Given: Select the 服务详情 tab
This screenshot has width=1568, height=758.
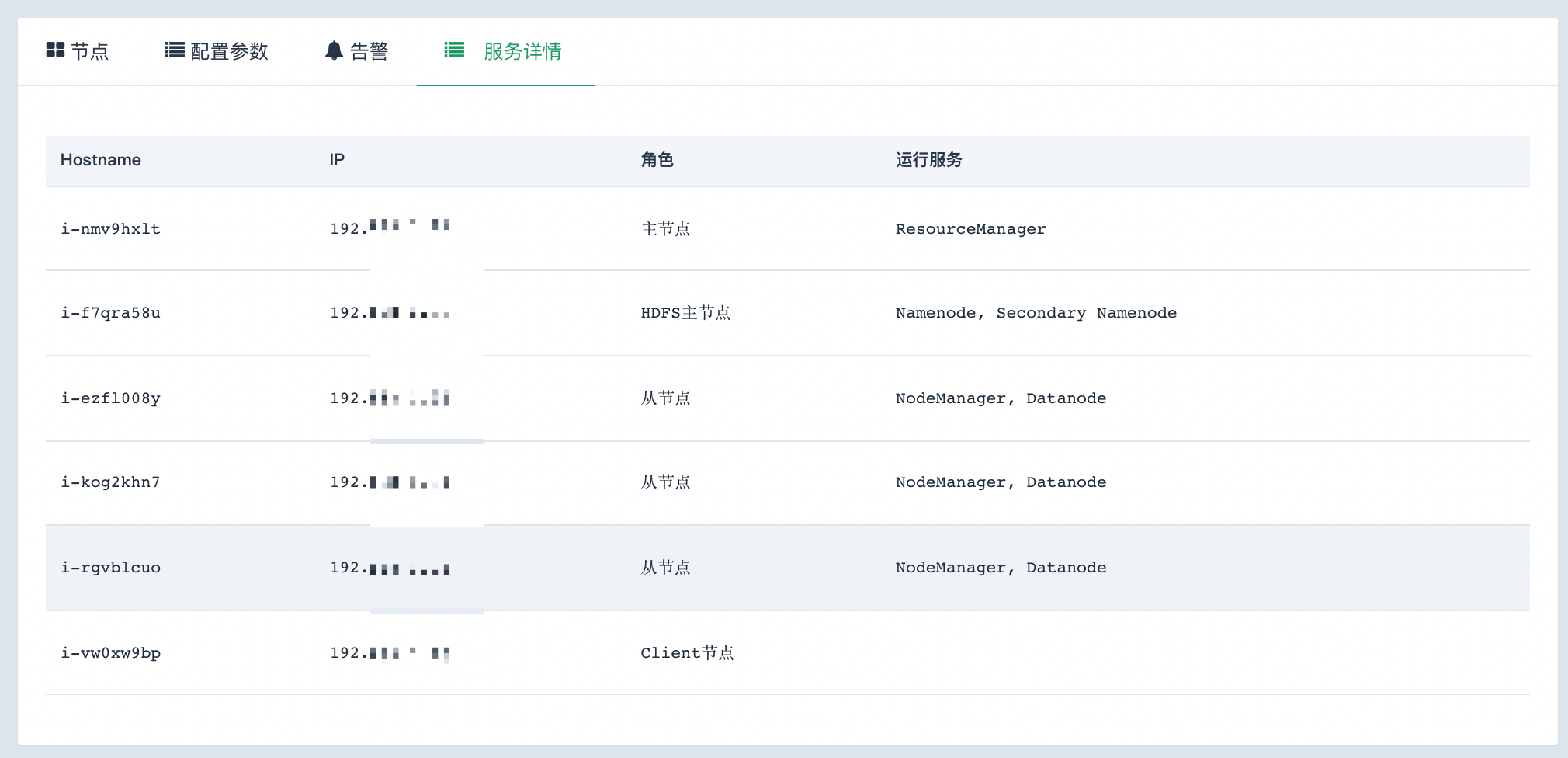Looking at the screenshot, I should click(x=505, y=51).
